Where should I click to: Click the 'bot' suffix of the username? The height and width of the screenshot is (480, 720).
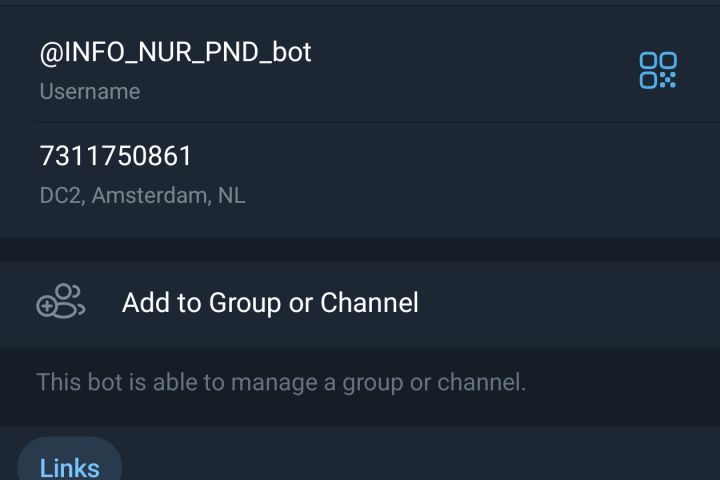pyautogui.click(x=291, y=52)
